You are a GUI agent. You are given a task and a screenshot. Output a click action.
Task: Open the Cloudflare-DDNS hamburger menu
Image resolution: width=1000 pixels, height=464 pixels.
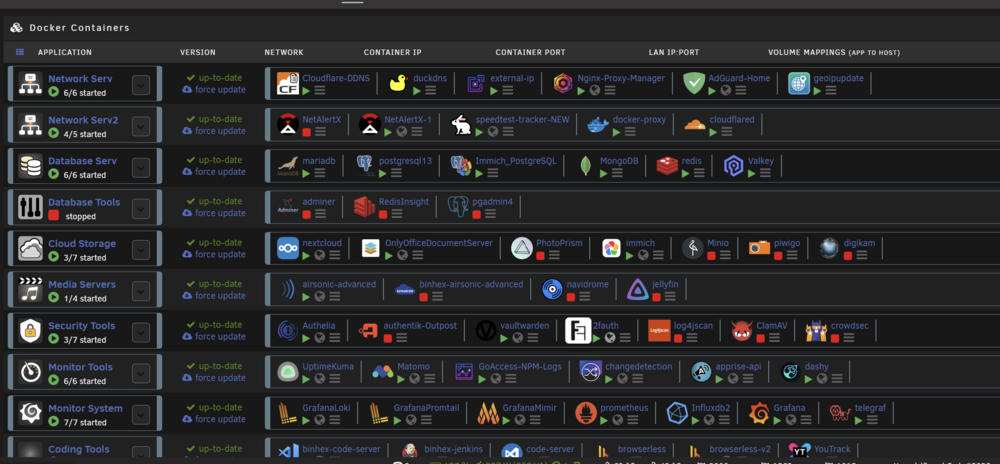pyautogui.click(x=320, y=91)
